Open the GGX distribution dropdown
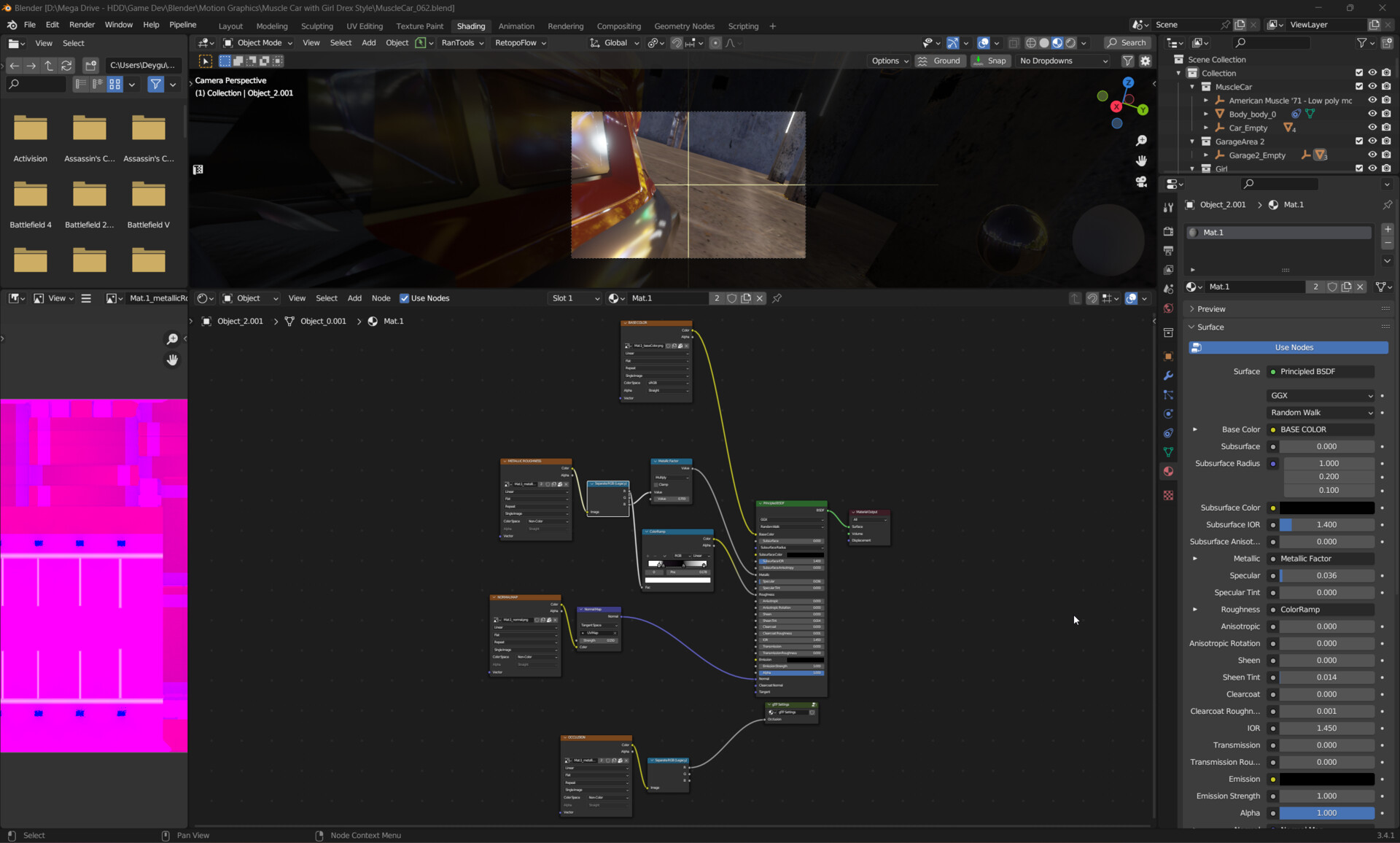Screen dimensions: 1400x843 pos(1318,395)
